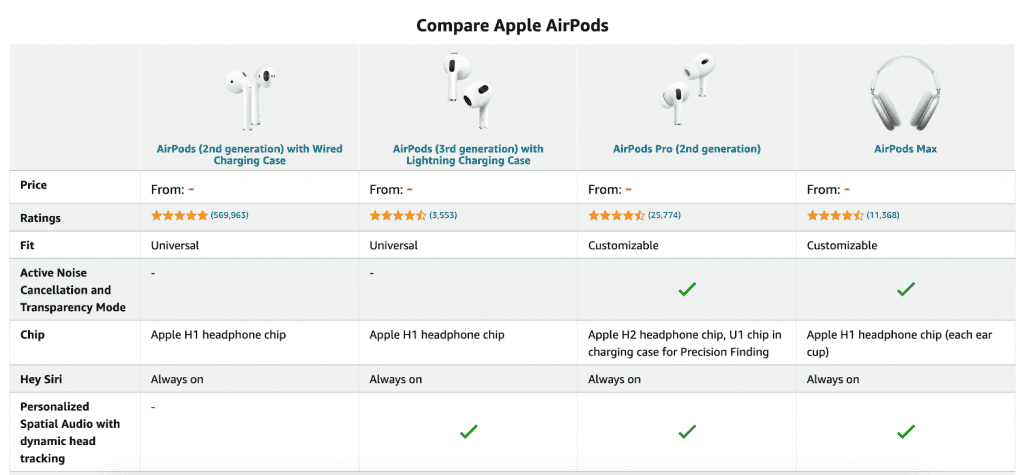Click the AirPods Pro product image
The height and width of the screenshot is (475, 1024).
pos(686,96)
